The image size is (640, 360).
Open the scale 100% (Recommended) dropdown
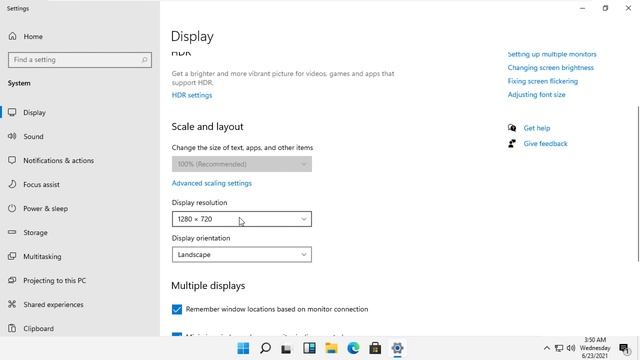(x=242, y=164)
